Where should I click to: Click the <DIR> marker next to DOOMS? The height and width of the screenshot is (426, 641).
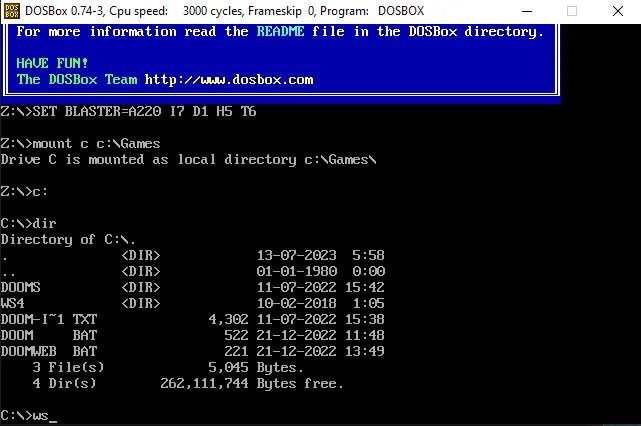tap(141, 287)
